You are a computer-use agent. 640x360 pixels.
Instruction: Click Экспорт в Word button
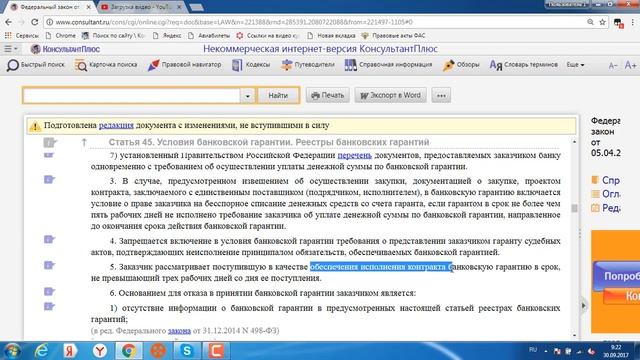coord(391,96)
